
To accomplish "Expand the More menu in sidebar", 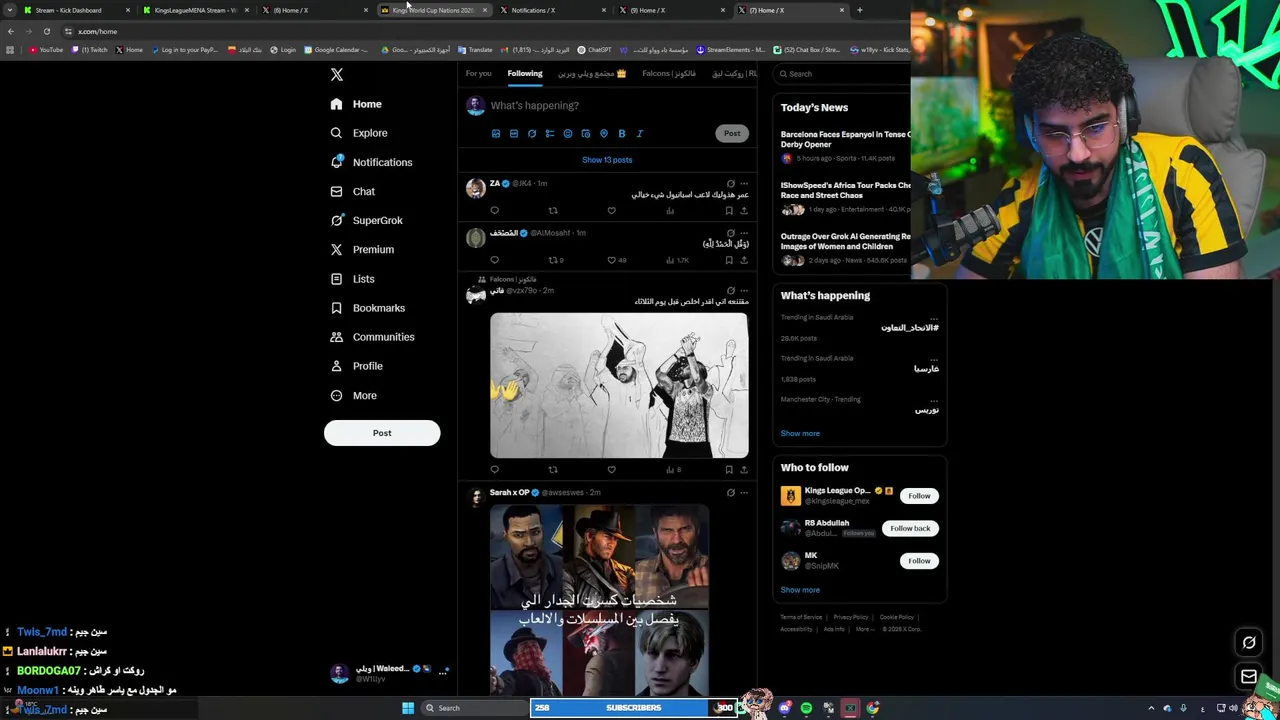I will coord(353,395).
